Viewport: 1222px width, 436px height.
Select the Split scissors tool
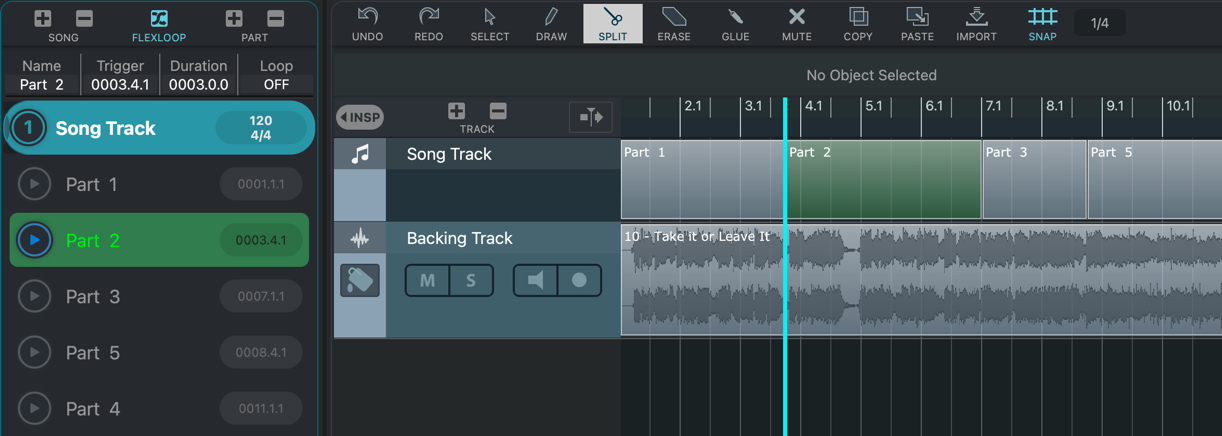point(612,23)
